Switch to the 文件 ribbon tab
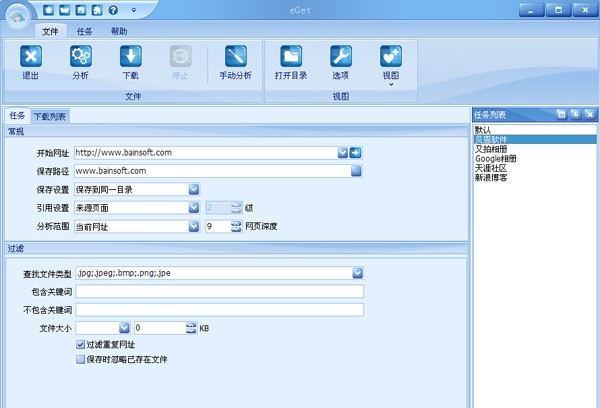This screenshot has height=408, width=600. [50, 31]
